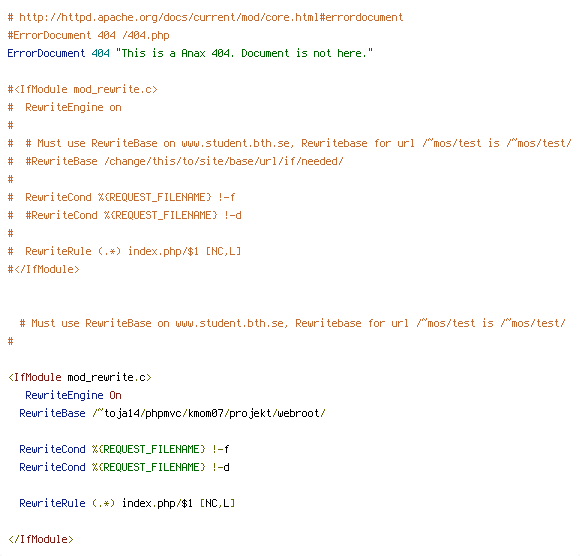Click the active RewriteEngine On directive
Screen dimensions: 580x556
(73, 395)
